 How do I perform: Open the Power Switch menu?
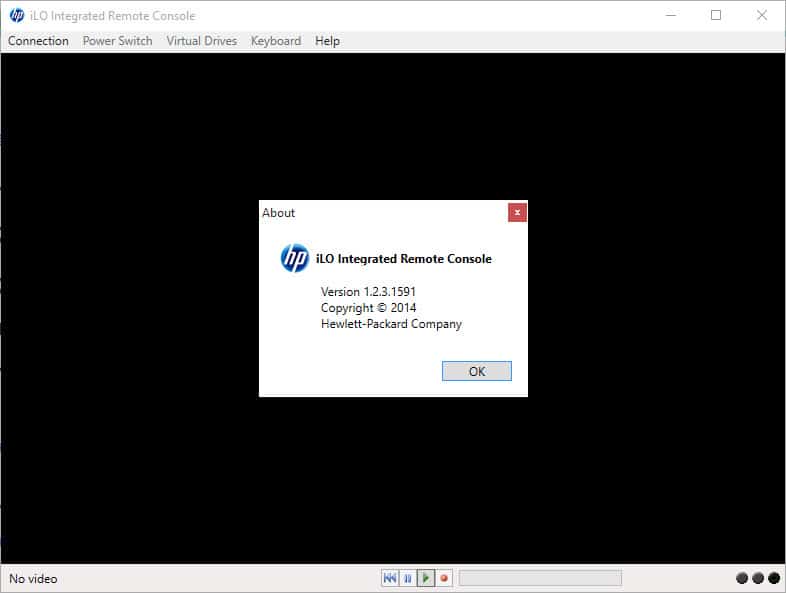pos(117,41)
